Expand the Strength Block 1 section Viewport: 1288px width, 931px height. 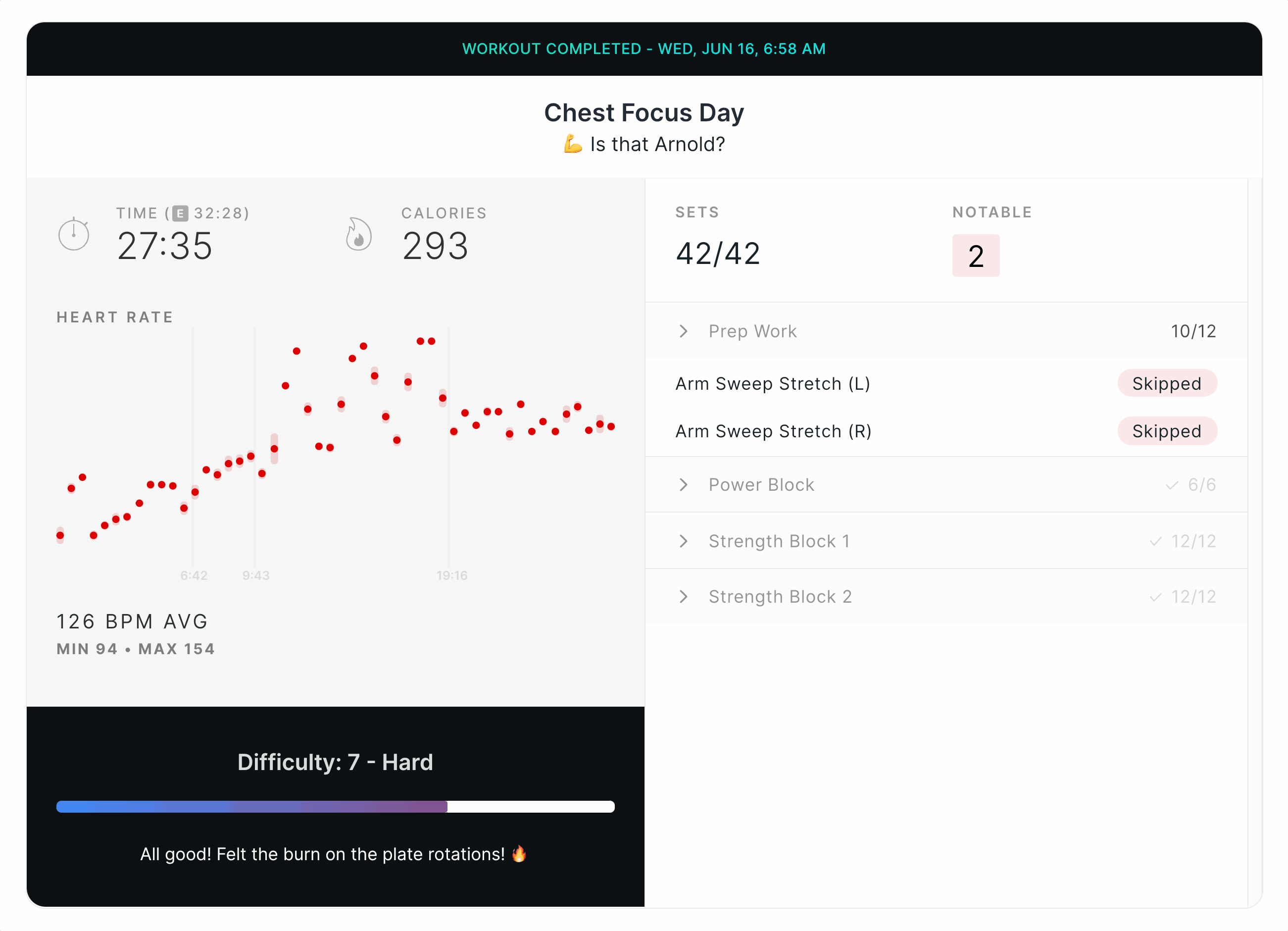[946, 541]
